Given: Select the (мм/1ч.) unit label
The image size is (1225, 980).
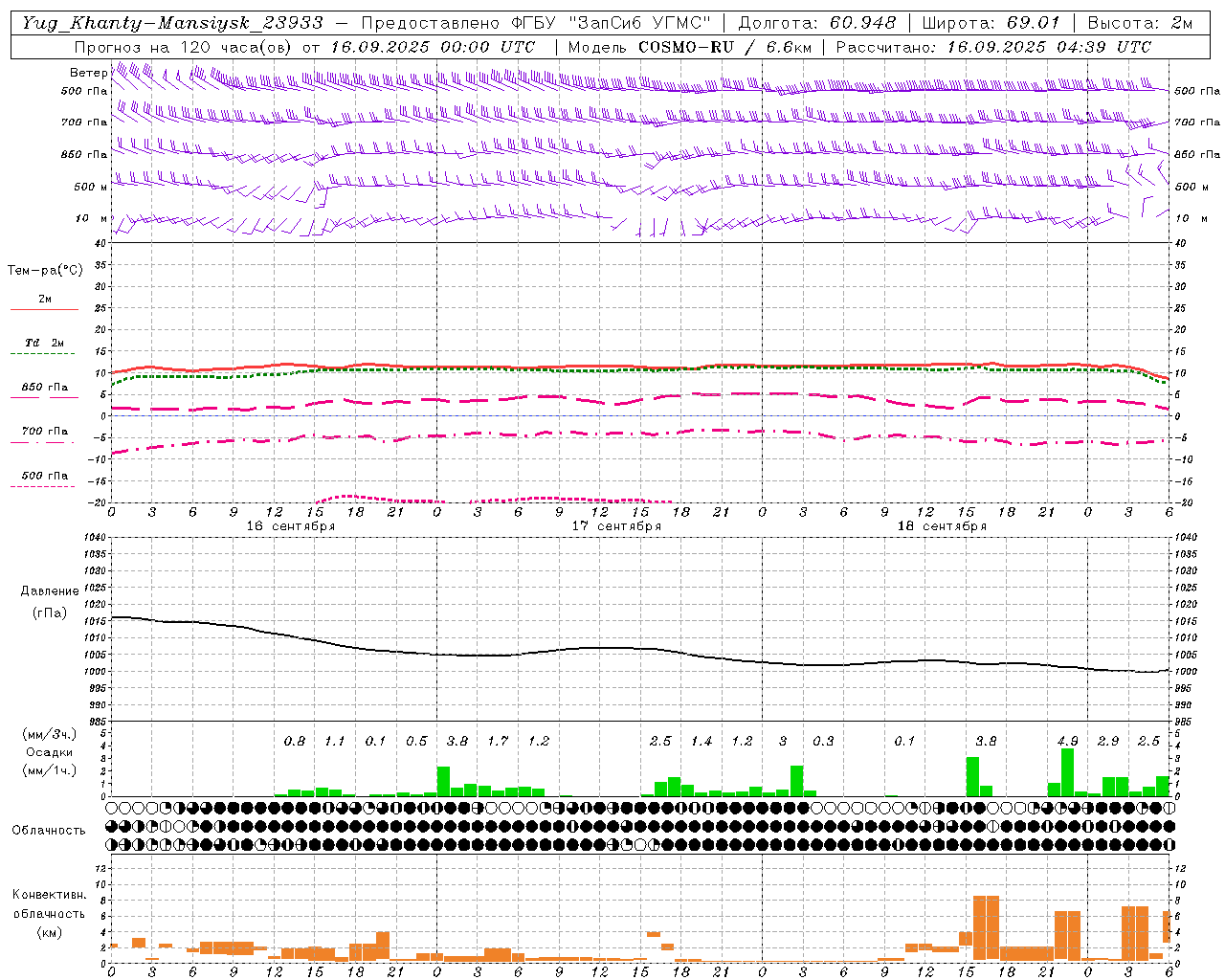Looking at the screenshot, I should tap(48, 770).
